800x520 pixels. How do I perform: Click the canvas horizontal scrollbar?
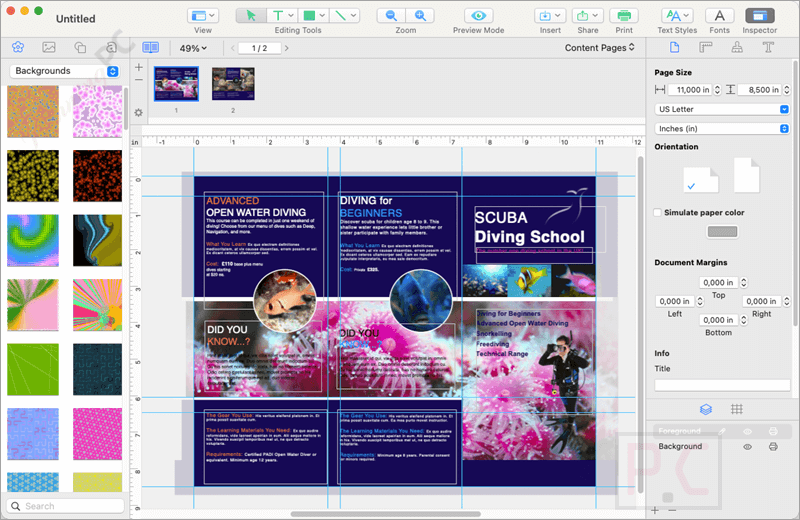(385, 514)
